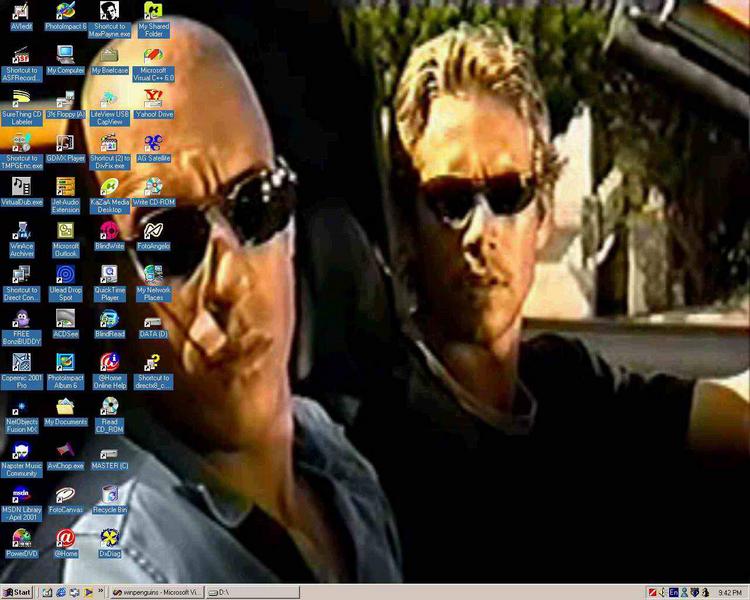The width and height of the screenshot is (750, 600).
Task: Open BlindRead shortcut
Action: [x=110, y=324]
